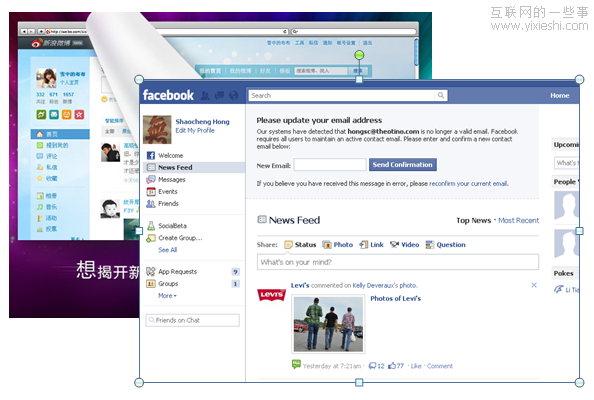Click teal Weibo mail icon
This screenshot has width=594, height=400.
[54, 114]
